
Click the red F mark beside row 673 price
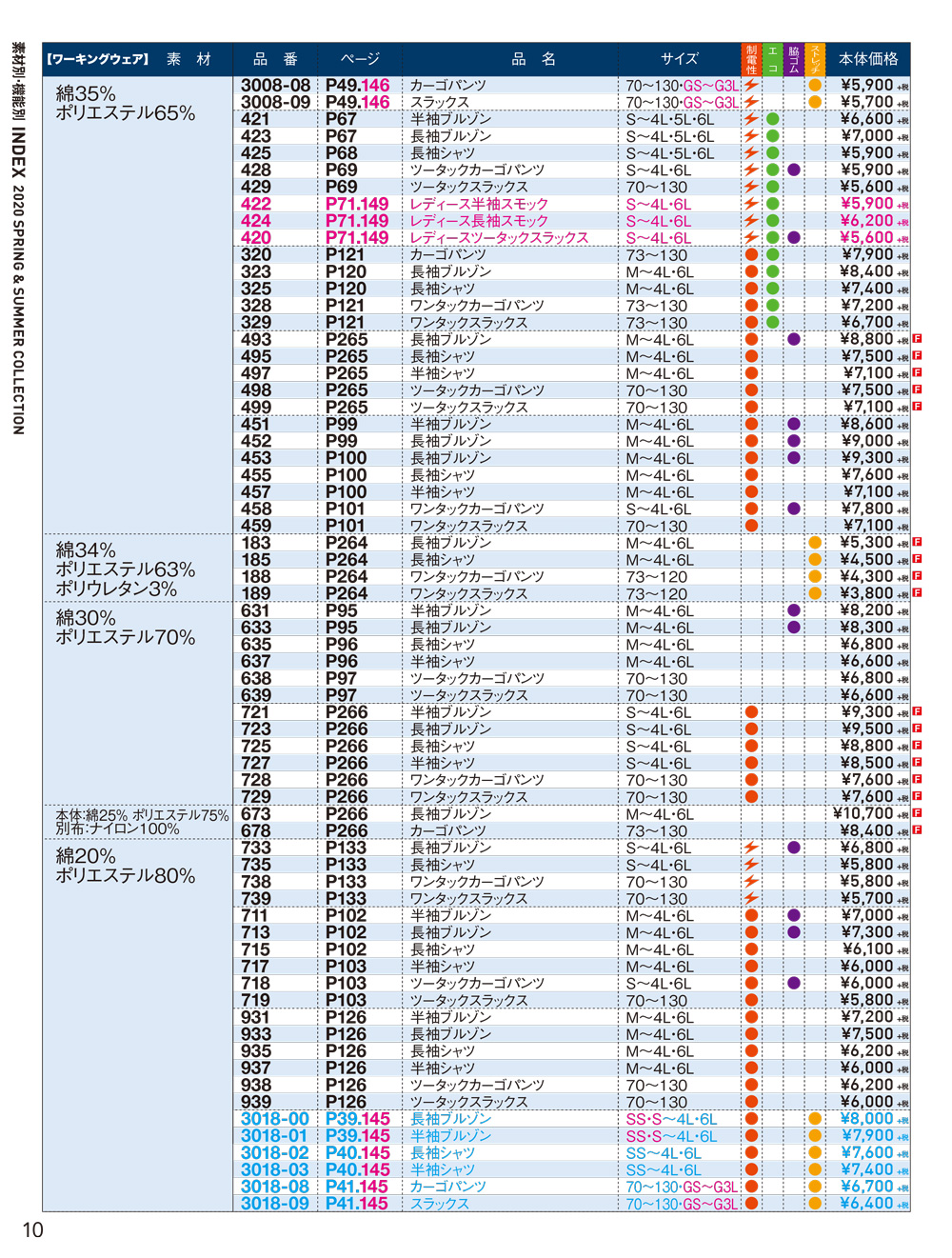(x=918, y=813)
